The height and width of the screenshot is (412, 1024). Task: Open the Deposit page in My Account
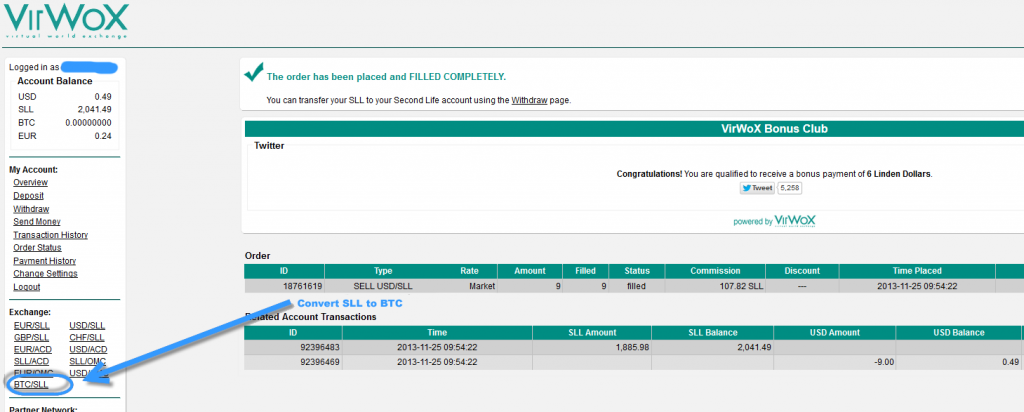pos(28,195)
